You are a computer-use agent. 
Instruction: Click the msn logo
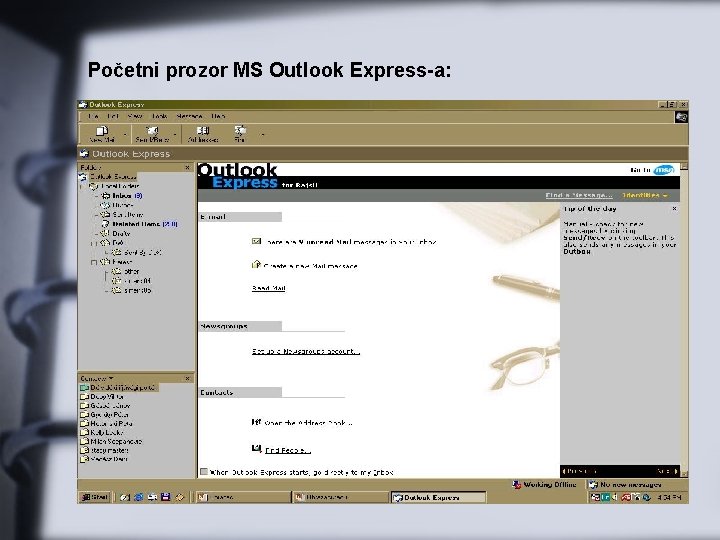pos(664,170)
